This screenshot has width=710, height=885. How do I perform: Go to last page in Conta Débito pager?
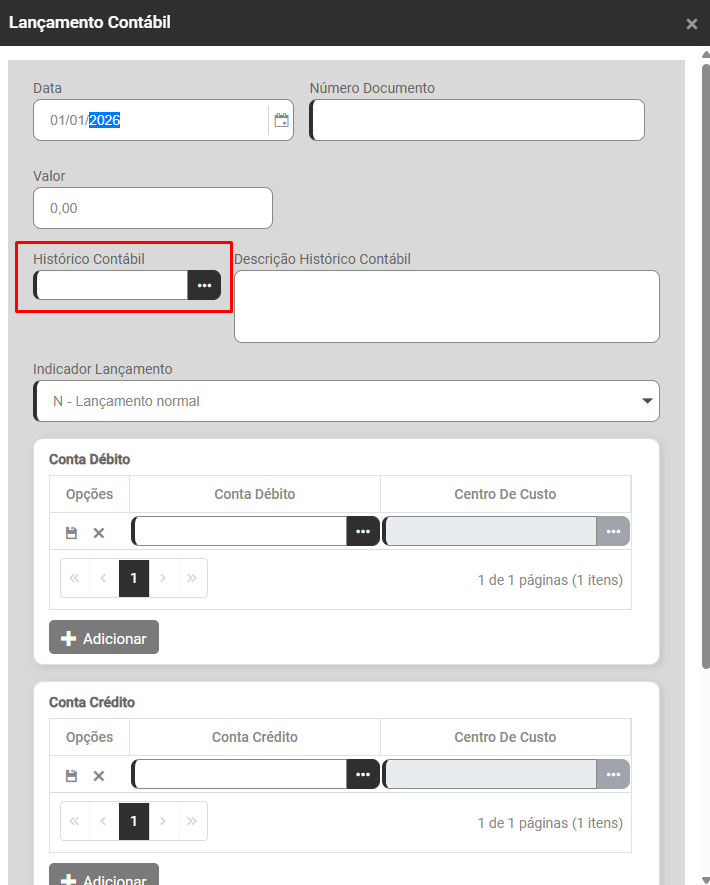coord(192,578)
